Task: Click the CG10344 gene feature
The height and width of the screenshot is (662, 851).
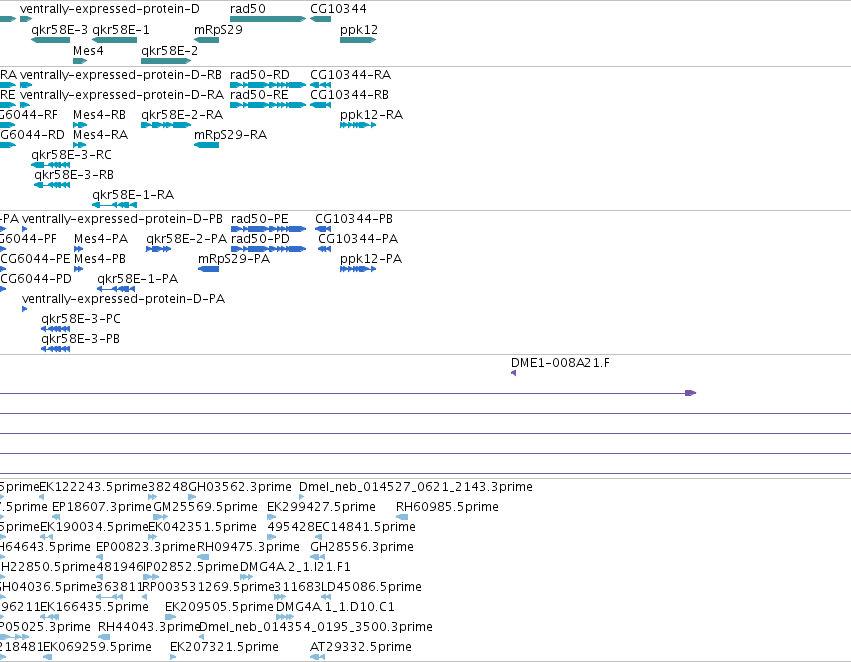Action: tap(320, 19)
